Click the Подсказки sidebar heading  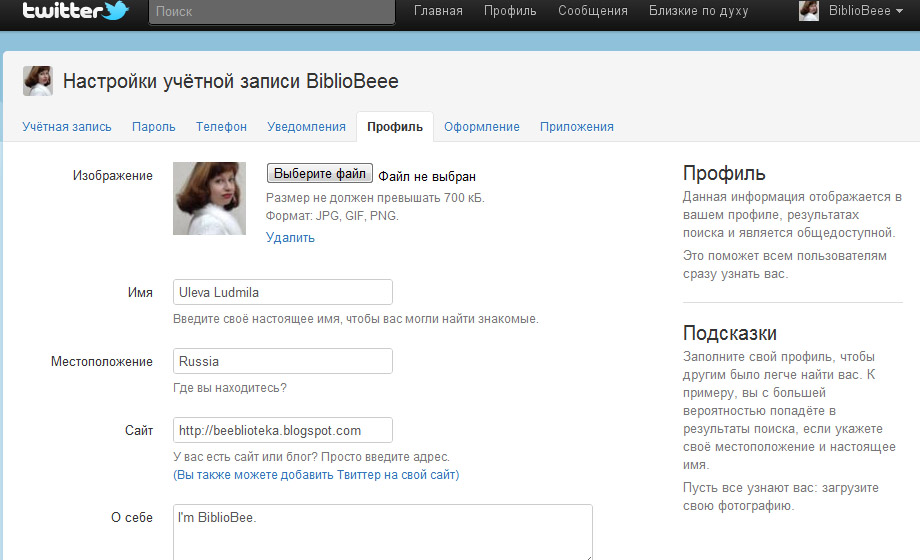pyautogui.click(x=729, y=333)
